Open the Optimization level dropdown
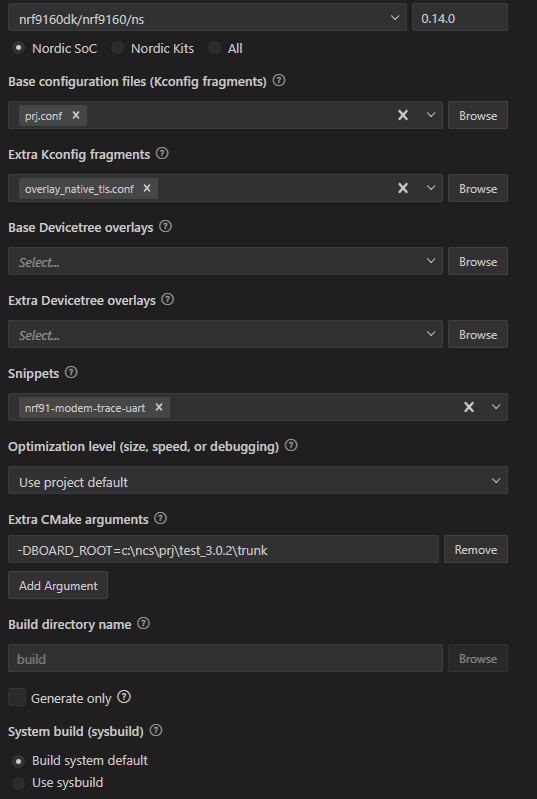 pyautogui.click(x=258, y=480)
